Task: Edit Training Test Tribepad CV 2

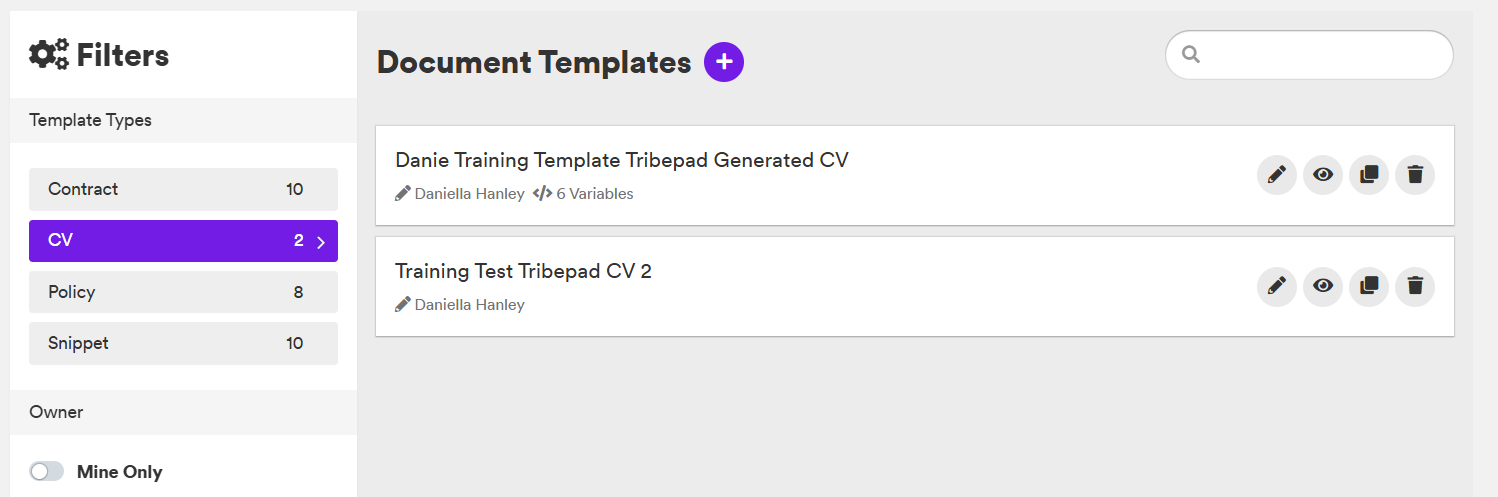Action: pos(1276,286)
